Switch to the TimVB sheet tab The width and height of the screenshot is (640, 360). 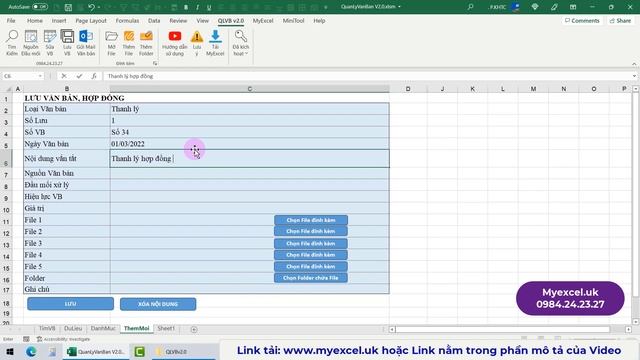pyautogui.click(x=47, y=329)
